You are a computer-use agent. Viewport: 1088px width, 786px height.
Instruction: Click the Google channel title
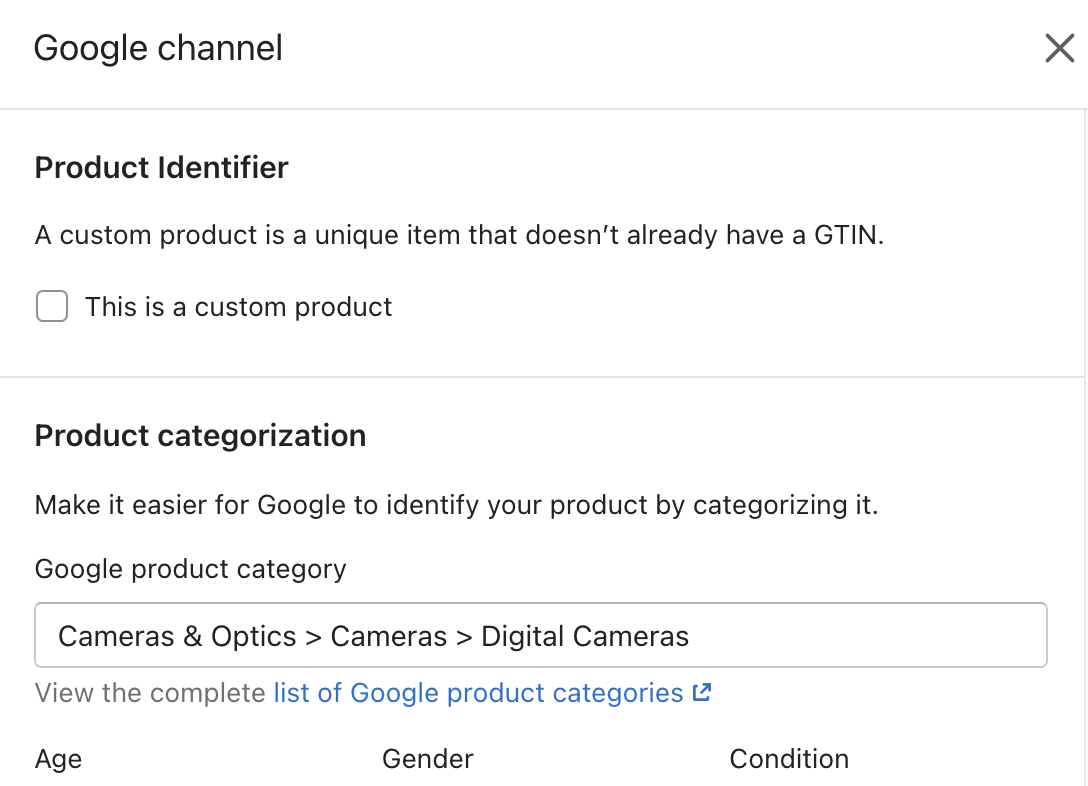point(158,49)
